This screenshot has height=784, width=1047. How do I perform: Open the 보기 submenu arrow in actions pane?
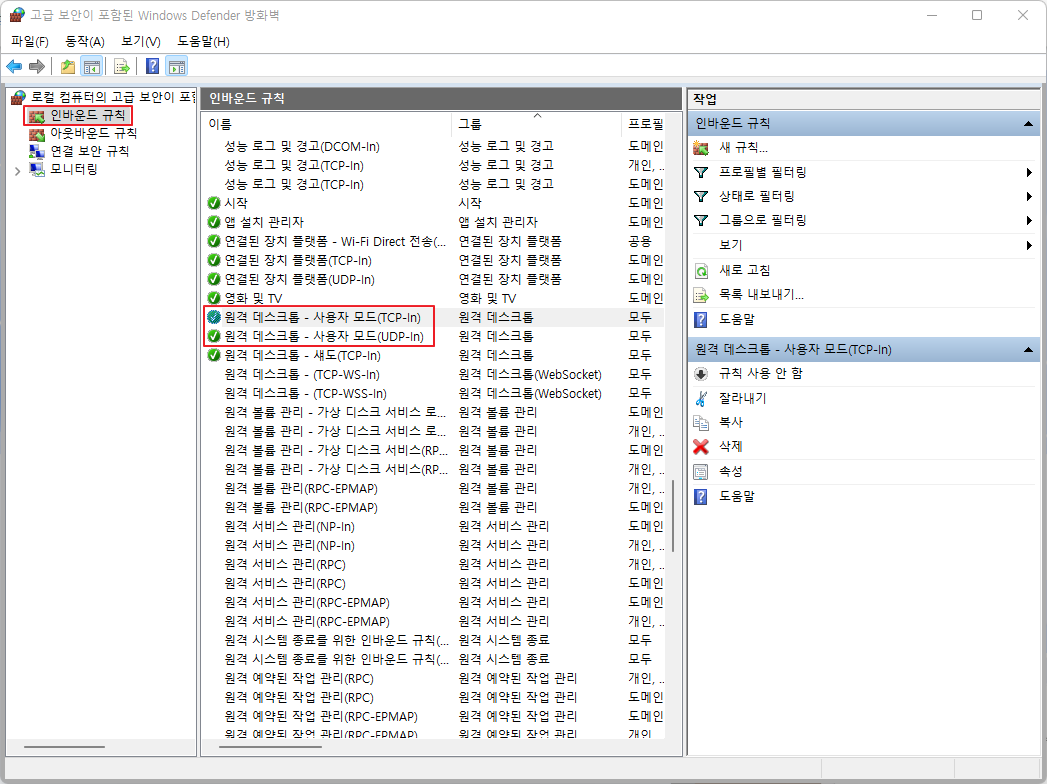click(1029, 245)
